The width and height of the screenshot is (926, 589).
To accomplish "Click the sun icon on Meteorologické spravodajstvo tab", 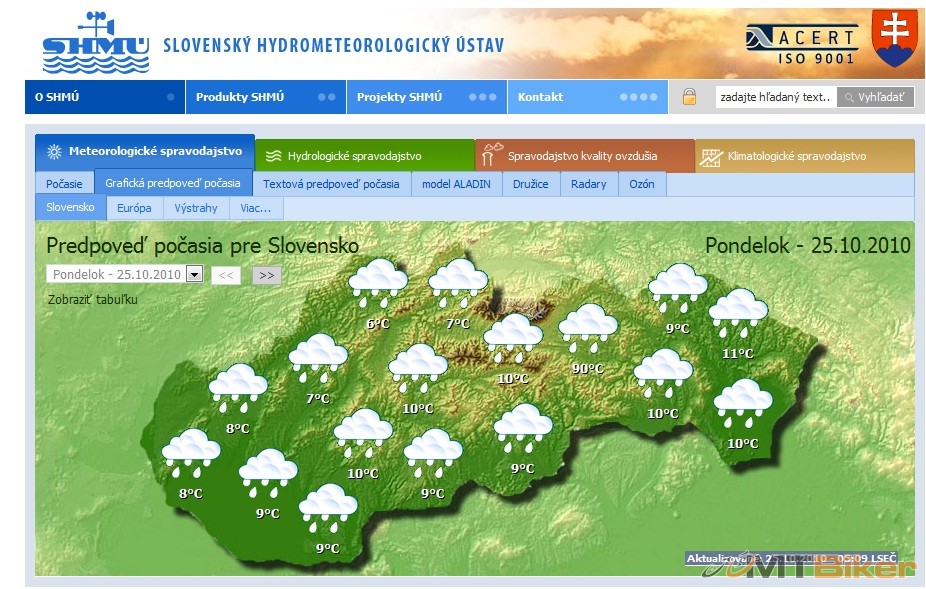I will [54, 153].
